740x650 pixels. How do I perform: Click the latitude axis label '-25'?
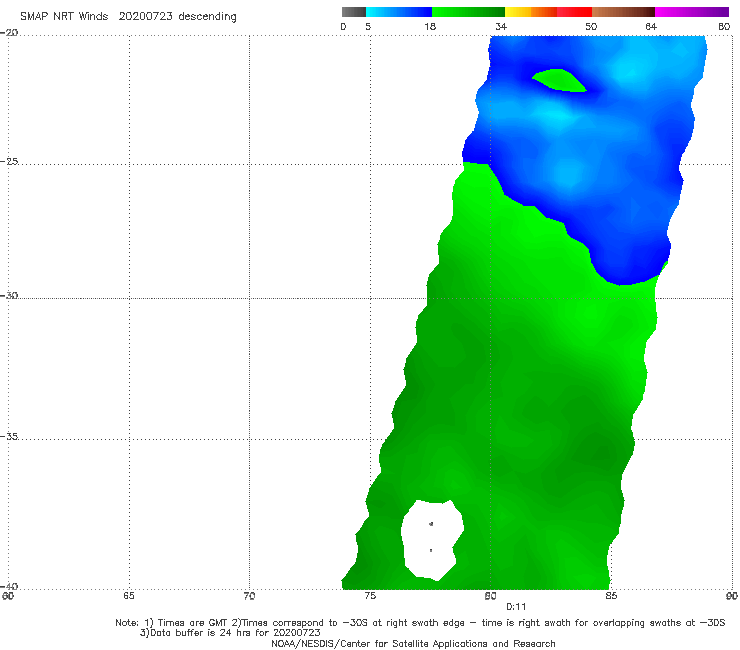pos(9,161)
